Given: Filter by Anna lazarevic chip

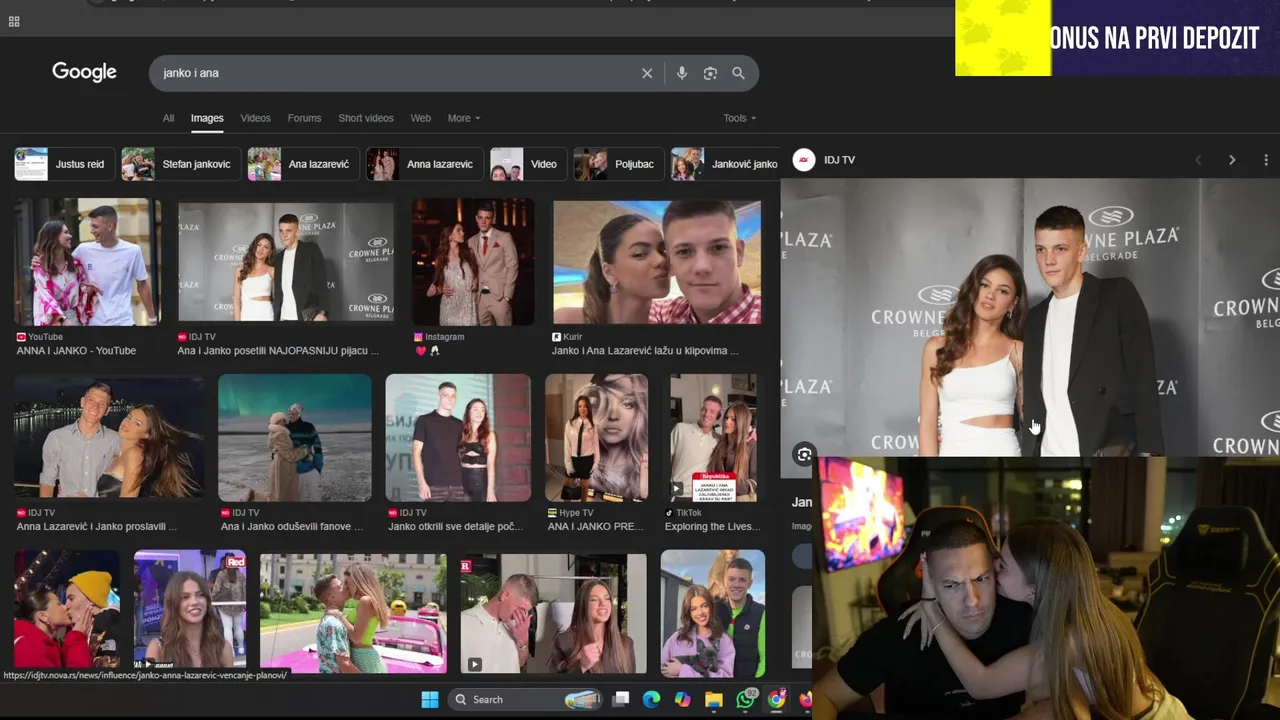Looking at the screenshot, I should 424,164.
